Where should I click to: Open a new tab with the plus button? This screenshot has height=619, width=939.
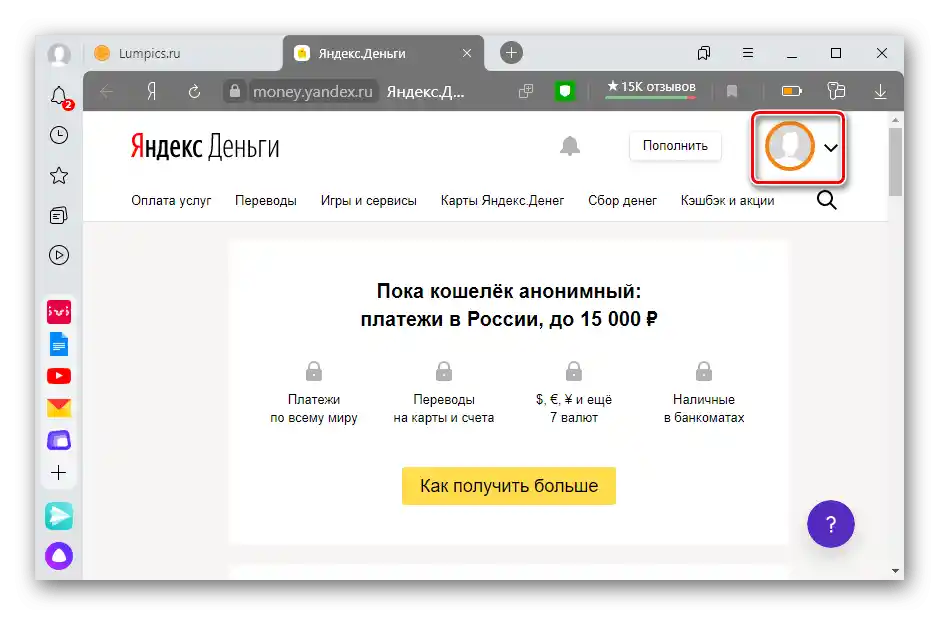point(510,53)
